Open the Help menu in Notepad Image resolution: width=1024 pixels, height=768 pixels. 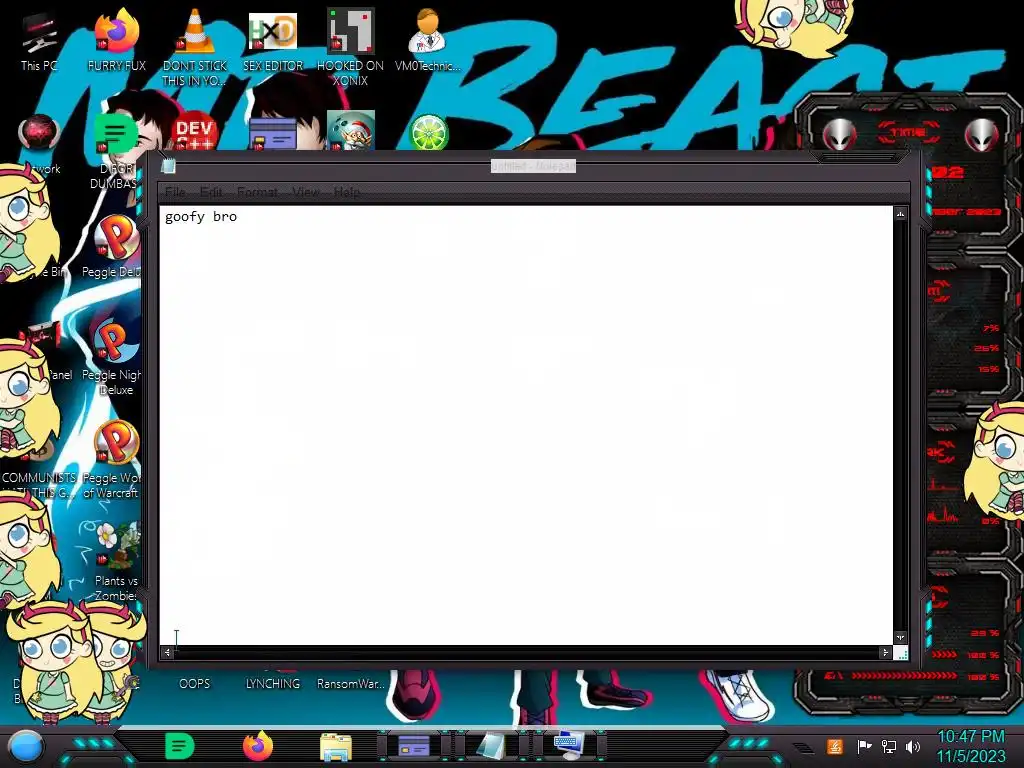tap(347, 192)
